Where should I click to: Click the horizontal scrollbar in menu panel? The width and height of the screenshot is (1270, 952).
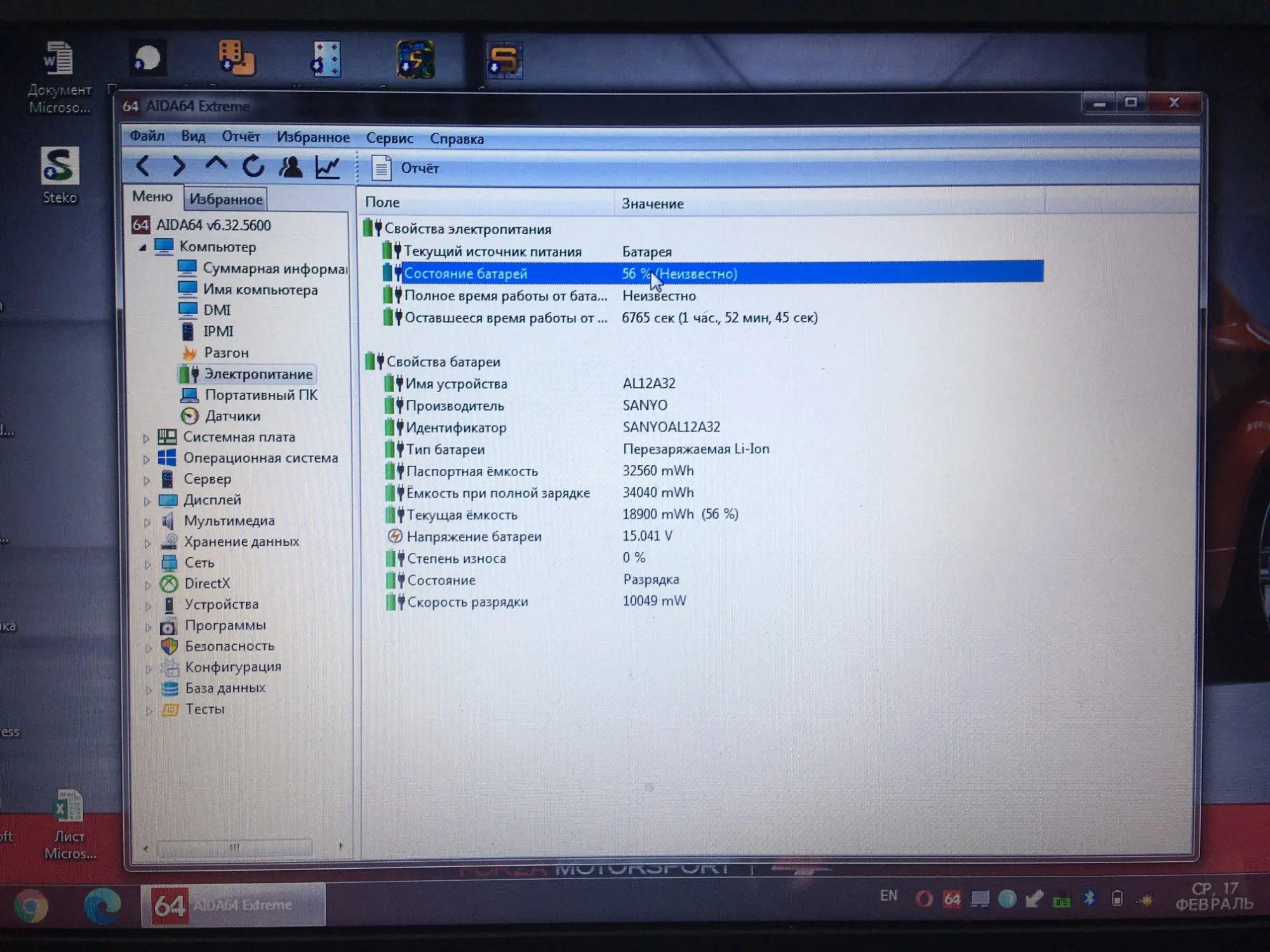pyautogui.click(x=234, y=847)
